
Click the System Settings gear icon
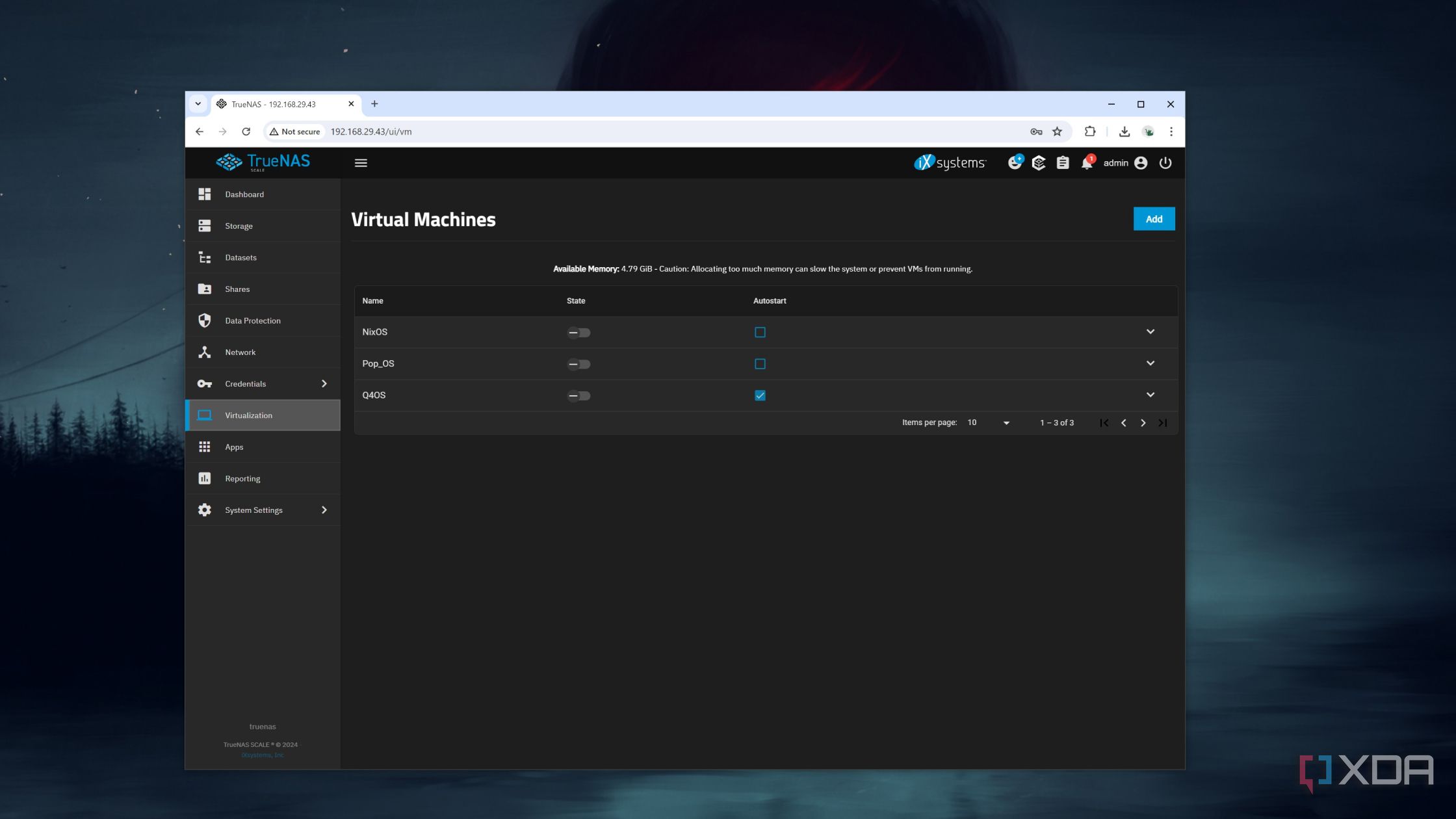pos(204,510)
